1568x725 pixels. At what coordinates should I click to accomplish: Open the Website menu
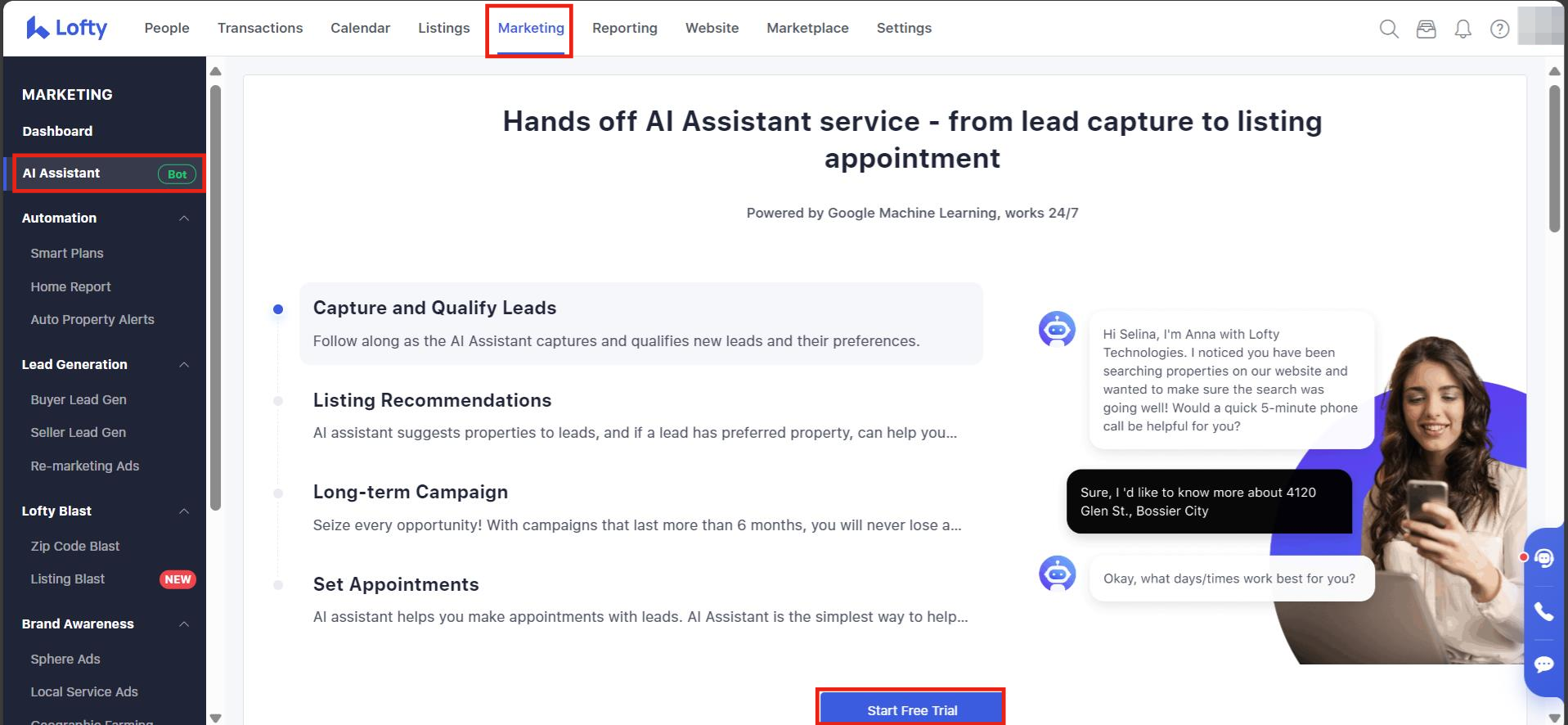[712, 28]
